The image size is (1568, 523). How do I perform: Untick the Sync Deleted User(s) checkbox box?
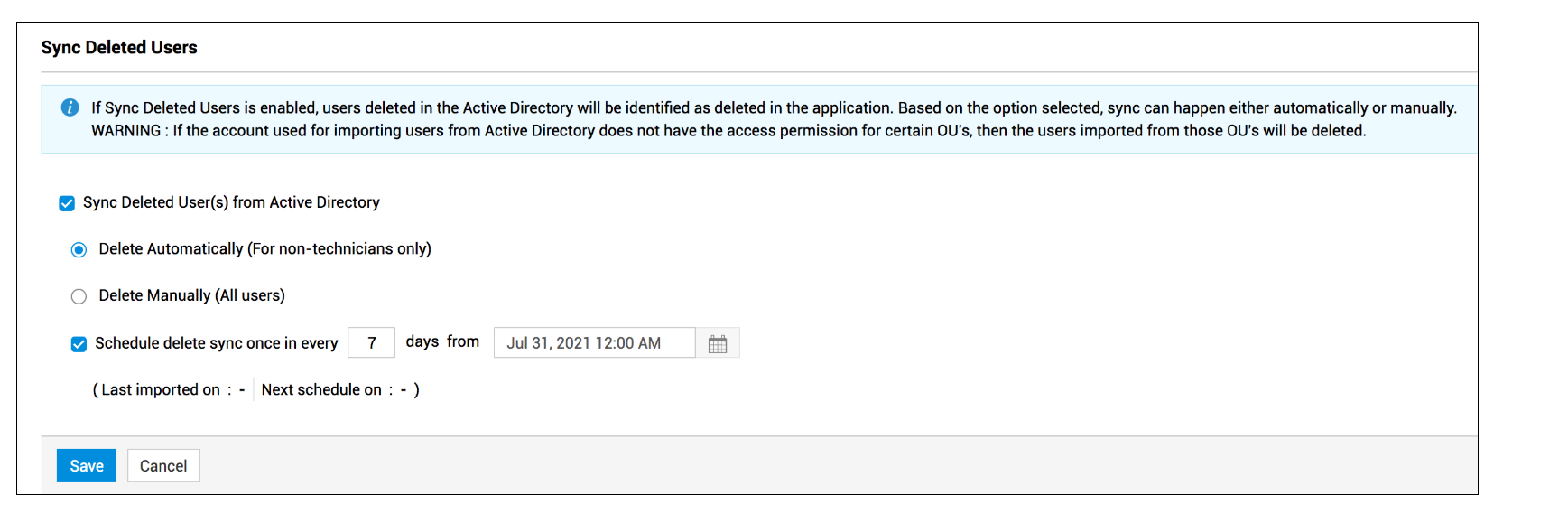click(x=67, y=203)
